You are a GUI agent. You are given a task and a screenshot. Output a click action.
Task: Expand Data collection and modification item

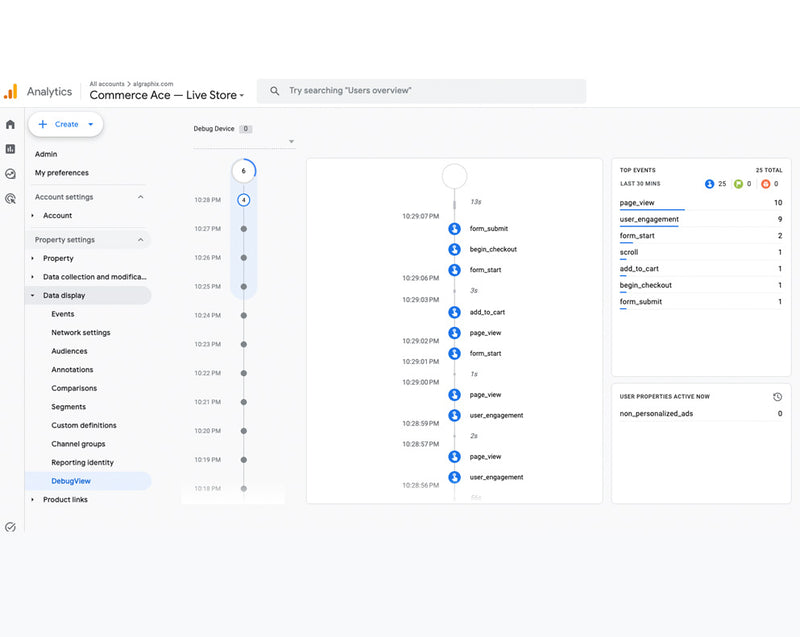tap(33, 277)
